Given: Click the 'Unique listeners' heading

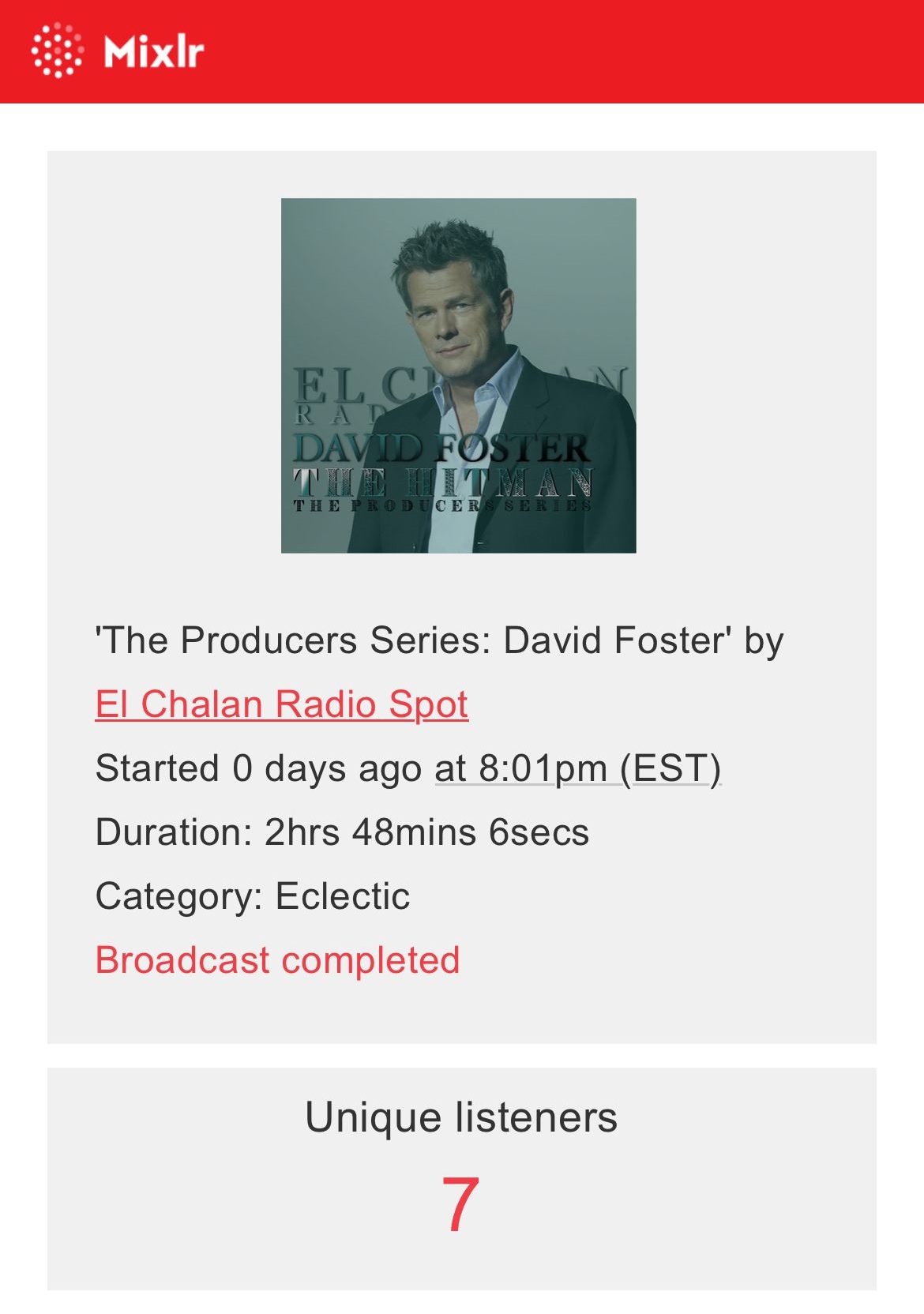Looking at the screenshot, I should tap(461, 1117).
